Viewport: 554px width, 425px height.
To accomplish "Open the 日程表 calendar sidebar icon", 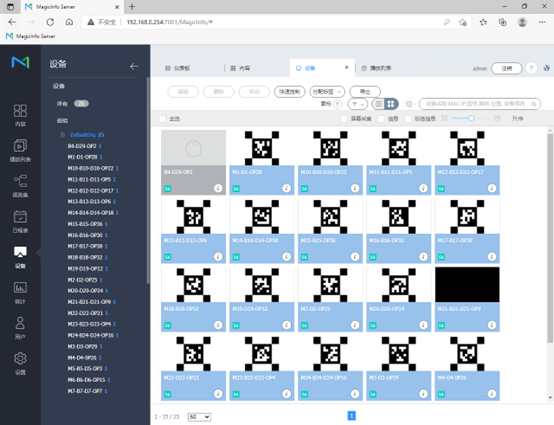I will pyautogui.click(x=20, y=222).
